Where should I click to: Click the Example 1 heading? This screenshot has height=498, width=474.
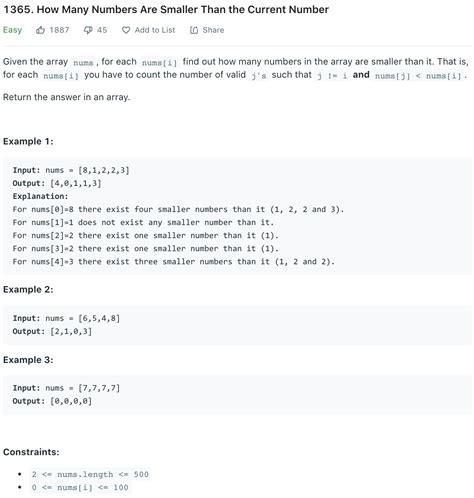pyautogui.click(x=28, y=141)
